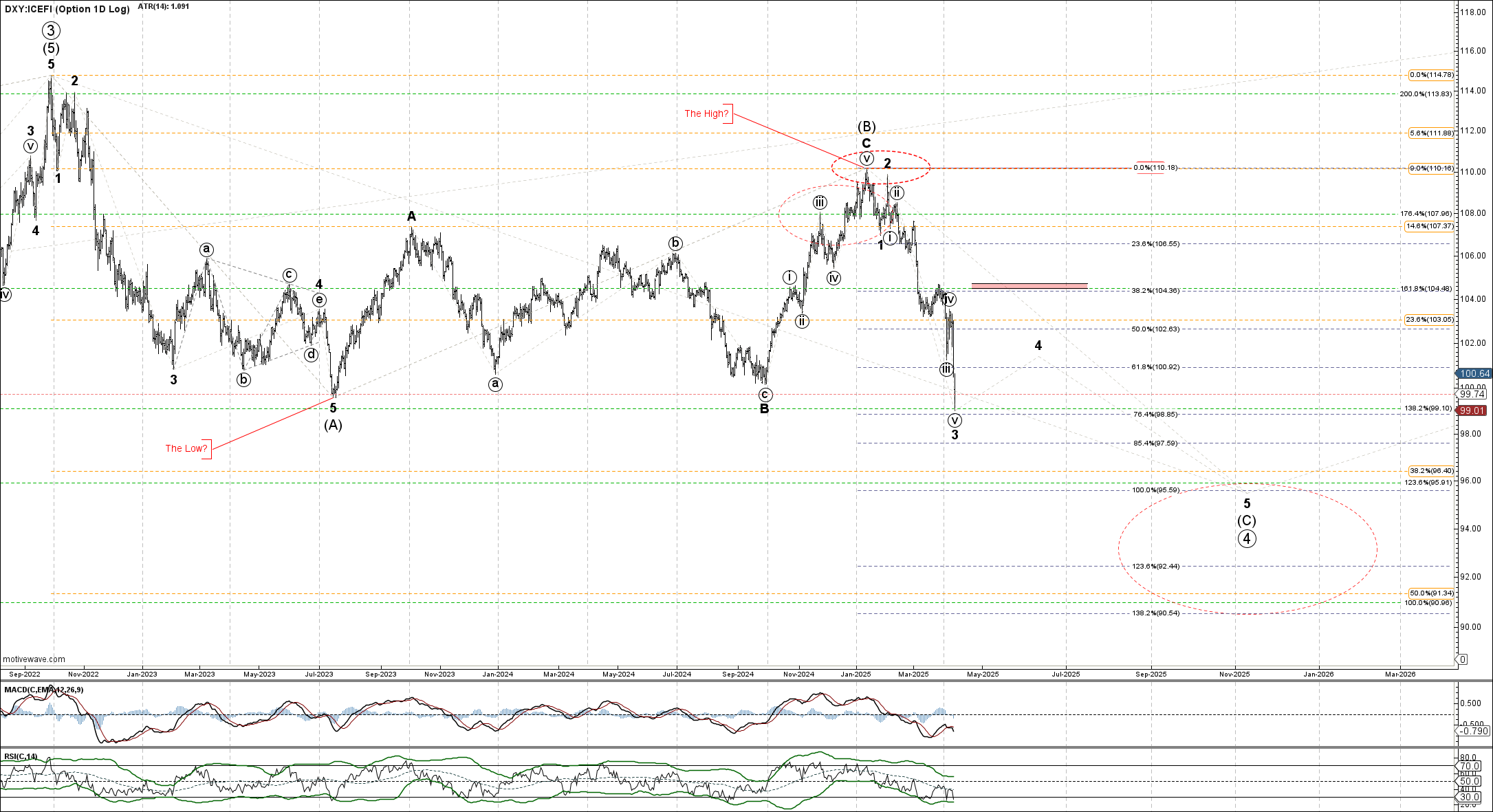The image size is (1493, 812).
Task: Select the MACD(C,EMA,12,26,9) study label
Action: (x=43, y=690)
